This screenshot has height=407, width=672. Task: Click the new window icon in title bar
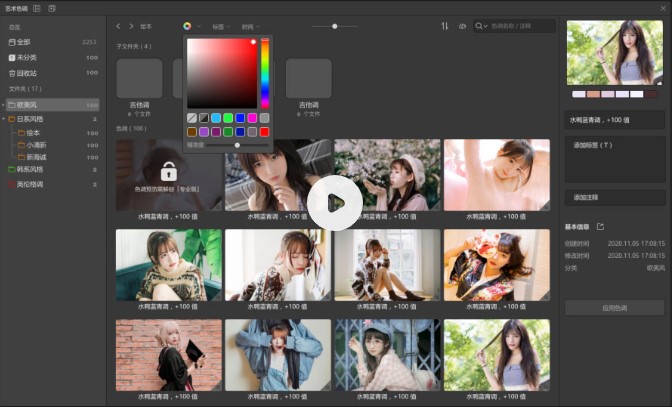pyautogui.click(x=51, y=8)
